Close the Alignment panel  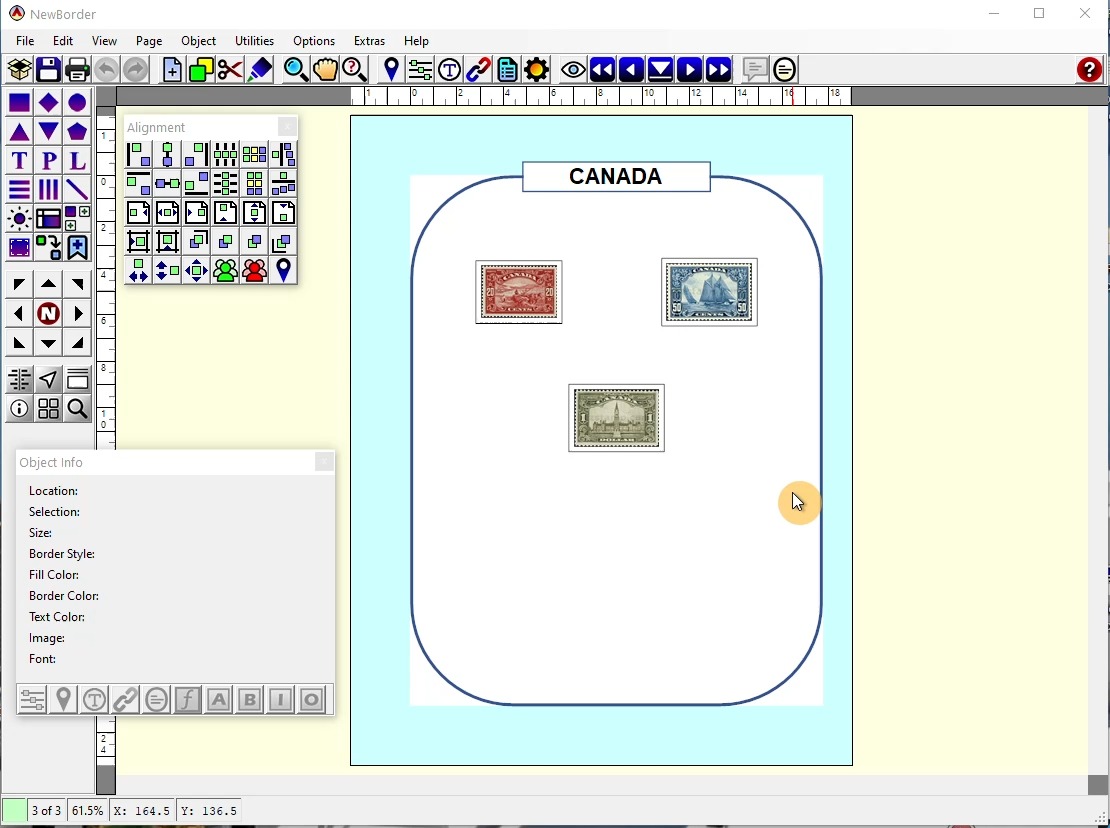coord(287,127)
